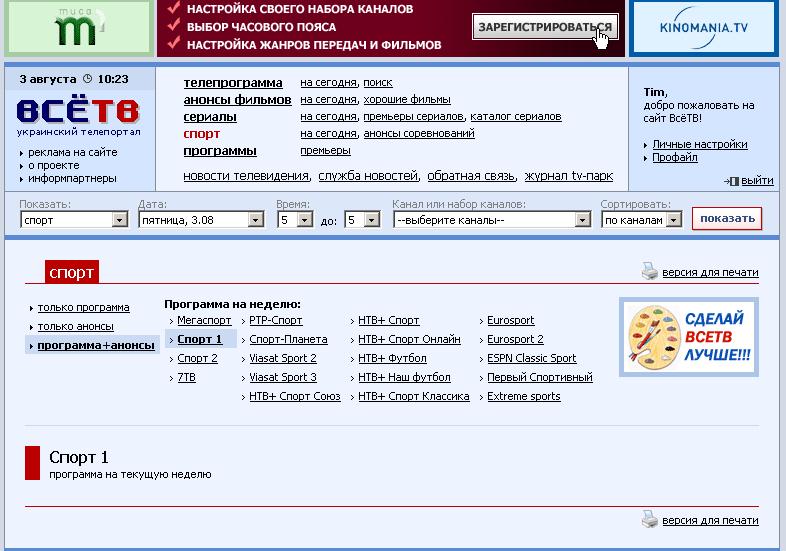The width and height of the screenshot is (786, 551).
Task: Open the служба новостей link
Action: click(368, 176)
